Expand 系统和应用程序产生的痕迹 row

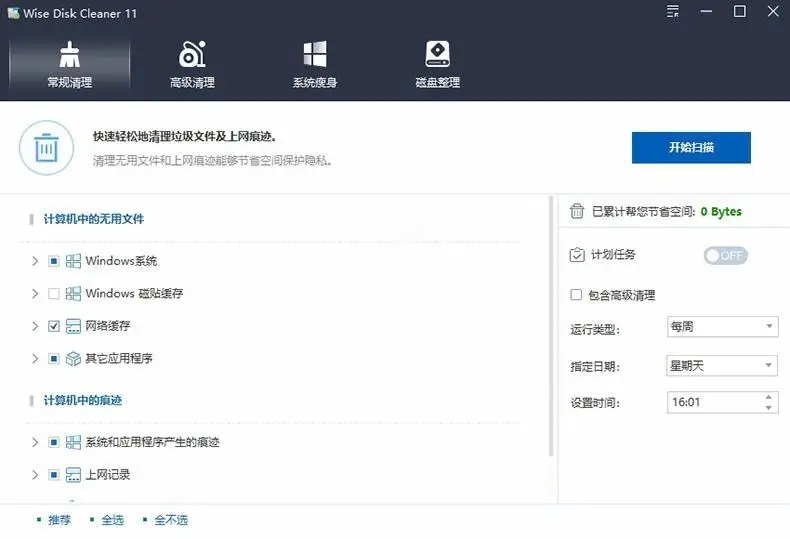(35, 442)
